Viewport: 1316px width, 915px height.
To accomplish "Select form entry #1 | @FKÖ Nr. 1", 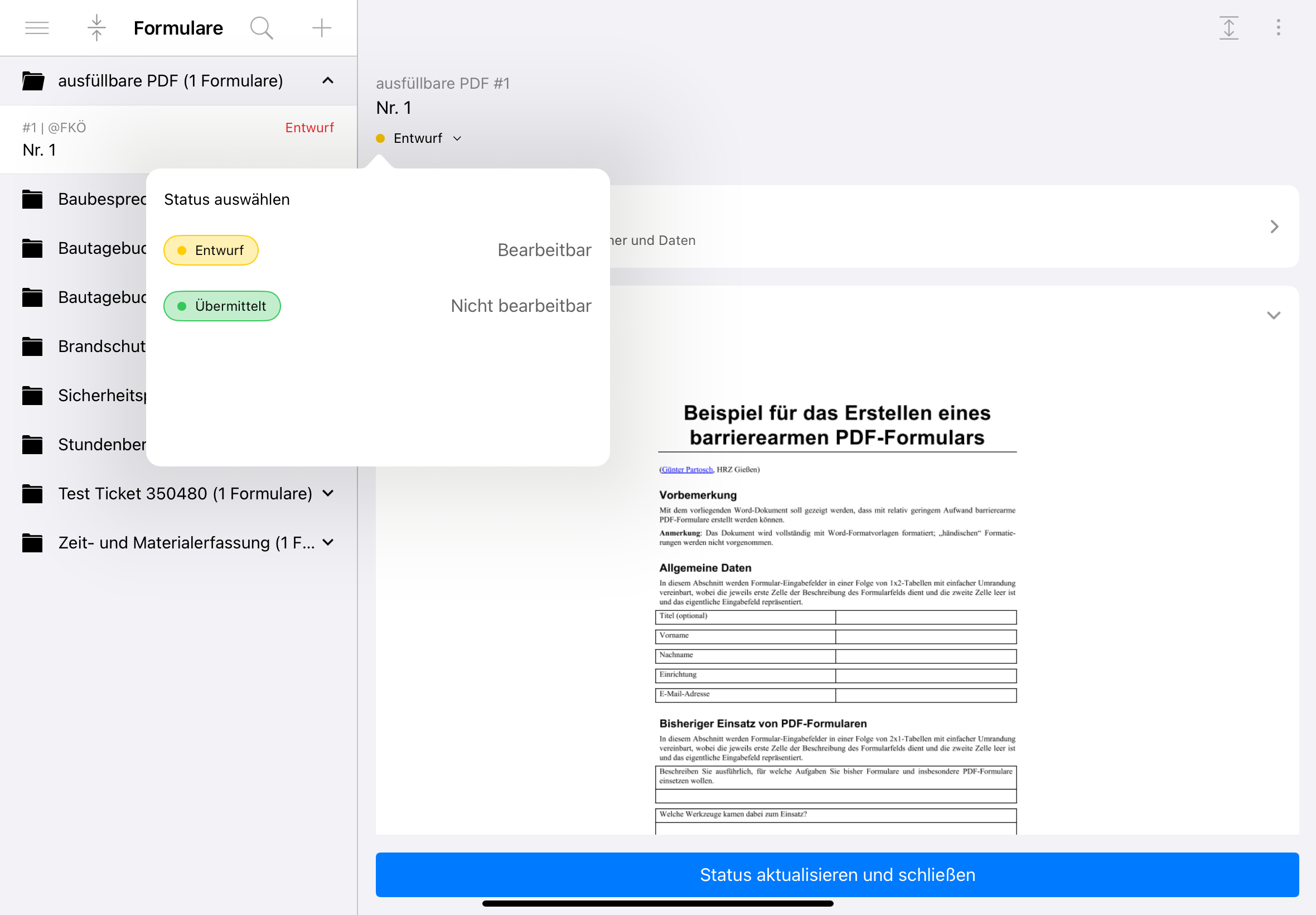I will pyautogui.click(x=178, y=139).
